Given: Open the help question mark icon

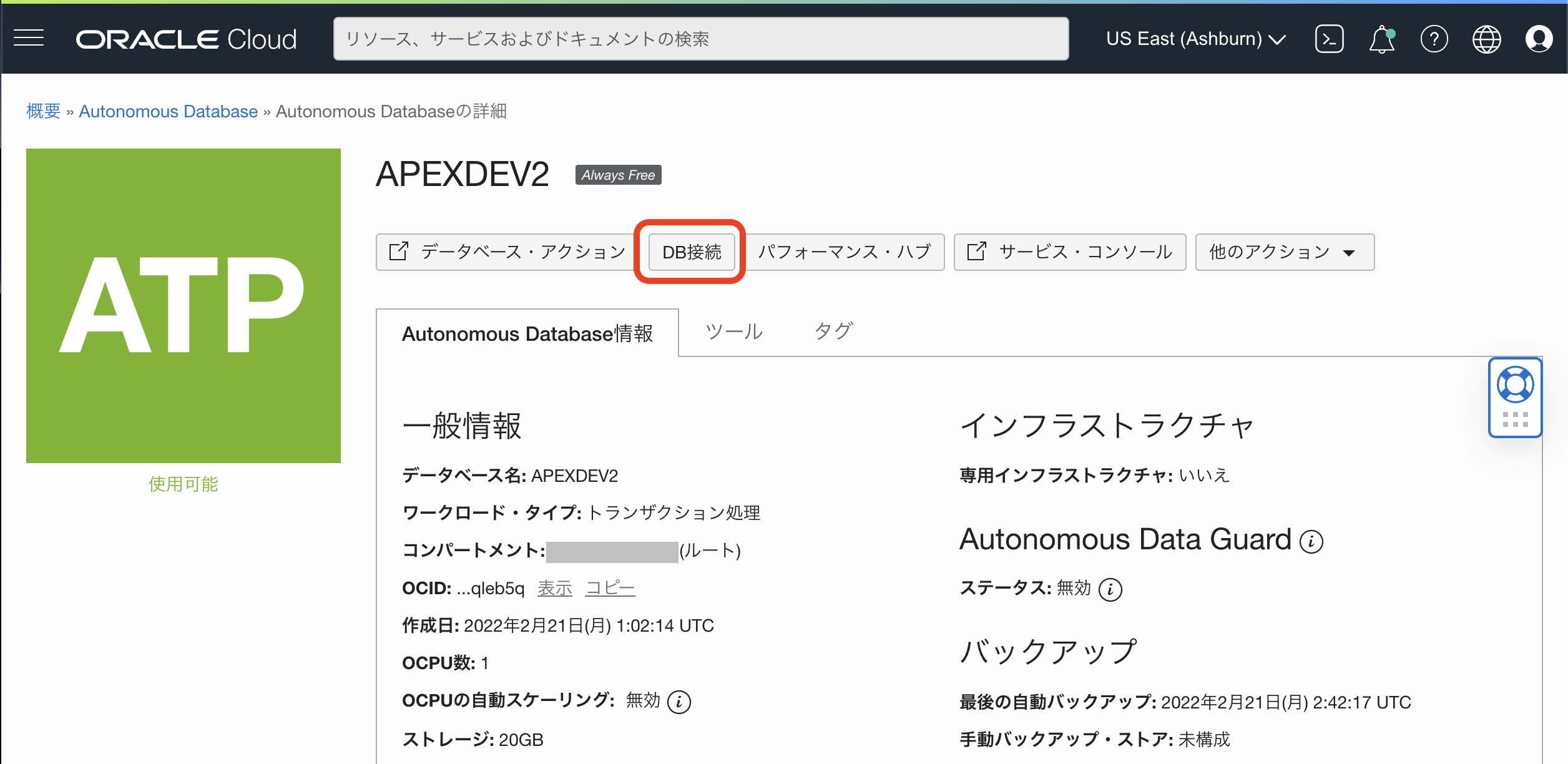Looking at the screenshot, I should coord(1434,39).
